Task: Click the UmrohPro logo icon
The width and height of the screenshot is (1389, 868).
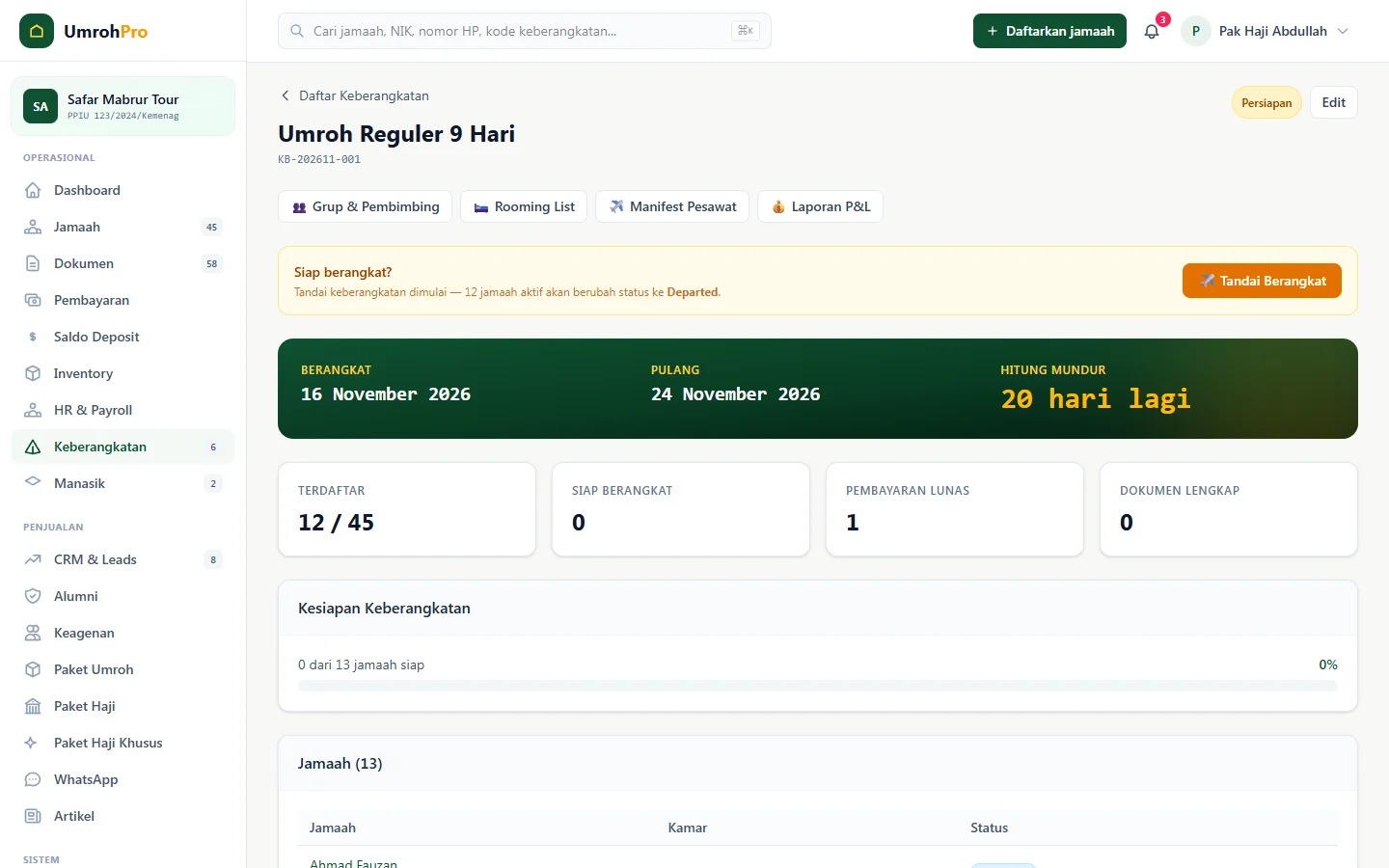Action: pyautogui.click(x=37, y=31)
